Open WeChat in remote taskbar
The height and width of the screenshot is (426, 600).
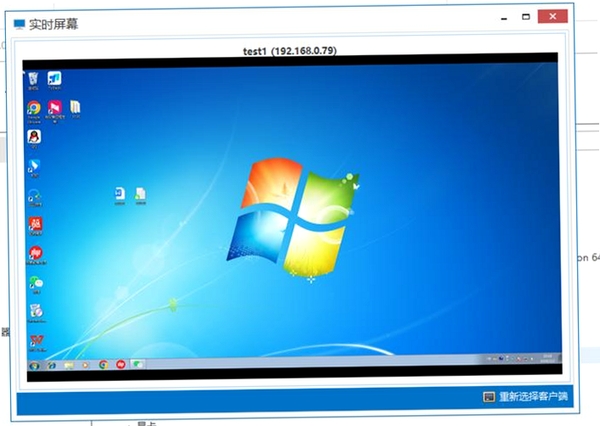pyautogui.click(x=137, y=364)
